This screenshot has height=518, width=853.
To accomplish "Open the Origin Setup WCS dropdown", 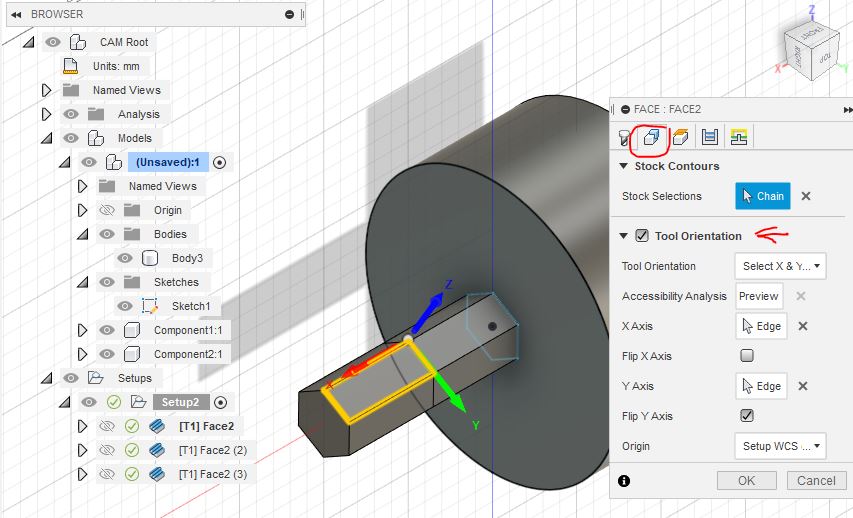I will pos(779,446).
